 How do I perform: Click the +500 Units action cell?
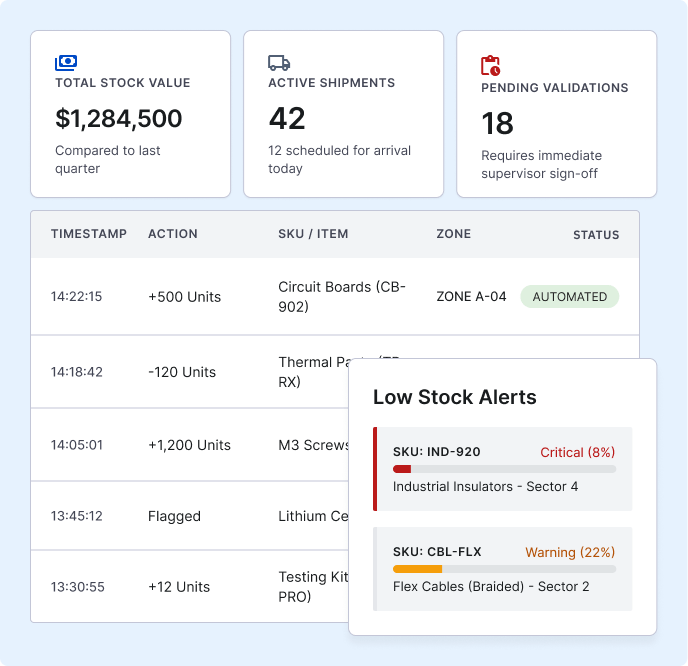[x=184, y=297]
